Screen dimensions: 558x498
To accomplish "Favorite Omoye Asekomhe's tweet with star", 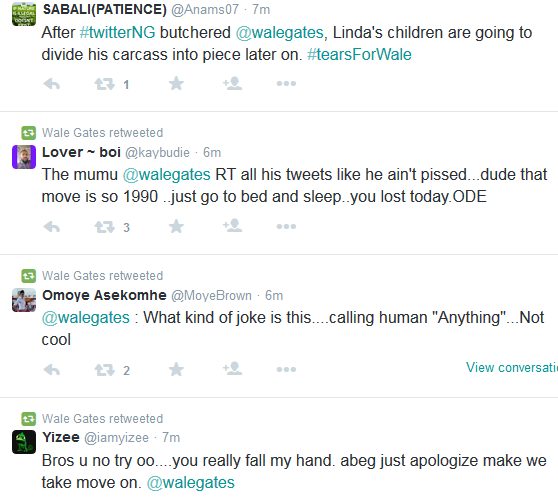I will tap(176, 369).
